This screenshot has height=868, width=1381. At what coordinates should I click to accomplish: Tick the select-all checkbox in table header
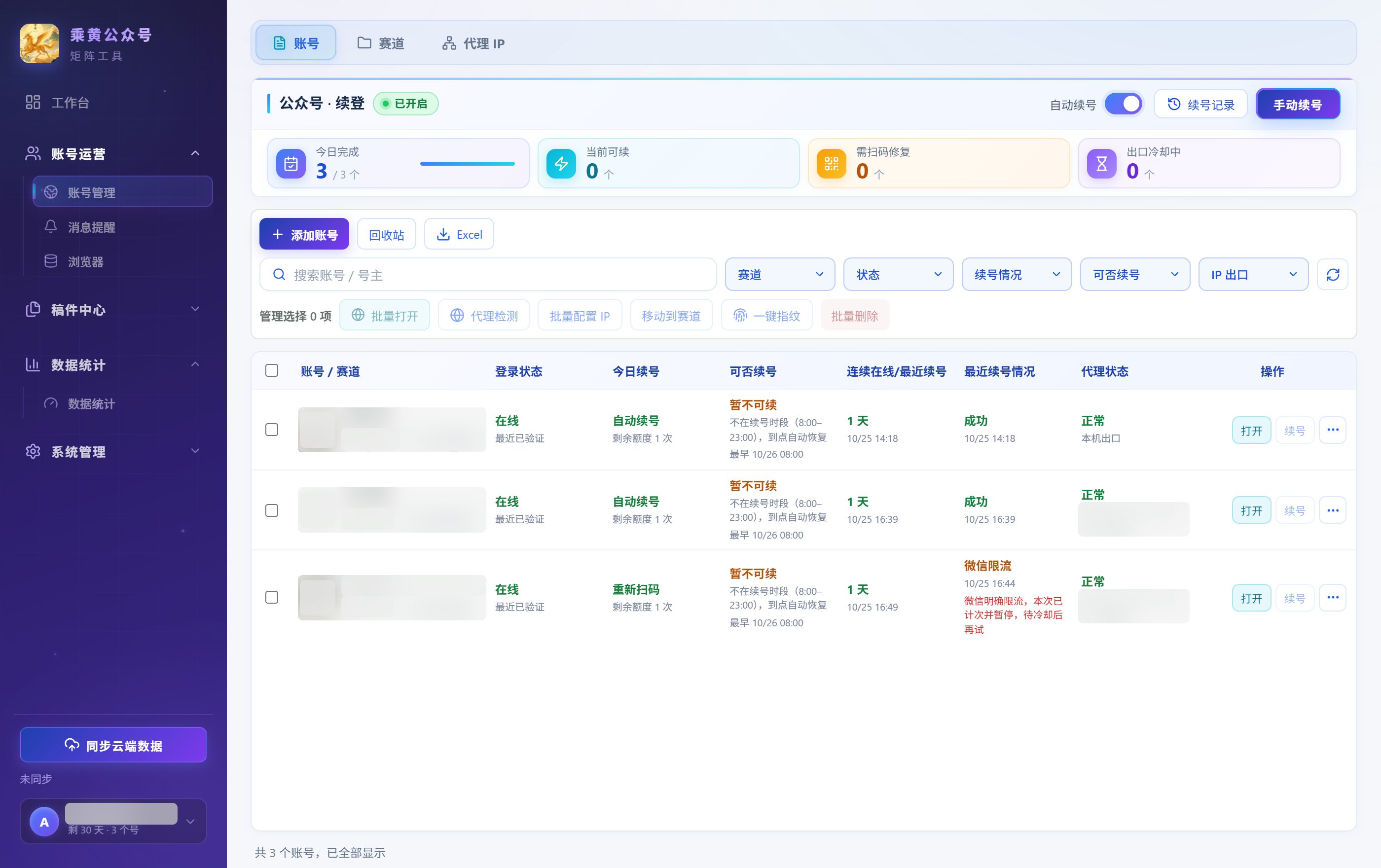(272, 370)
